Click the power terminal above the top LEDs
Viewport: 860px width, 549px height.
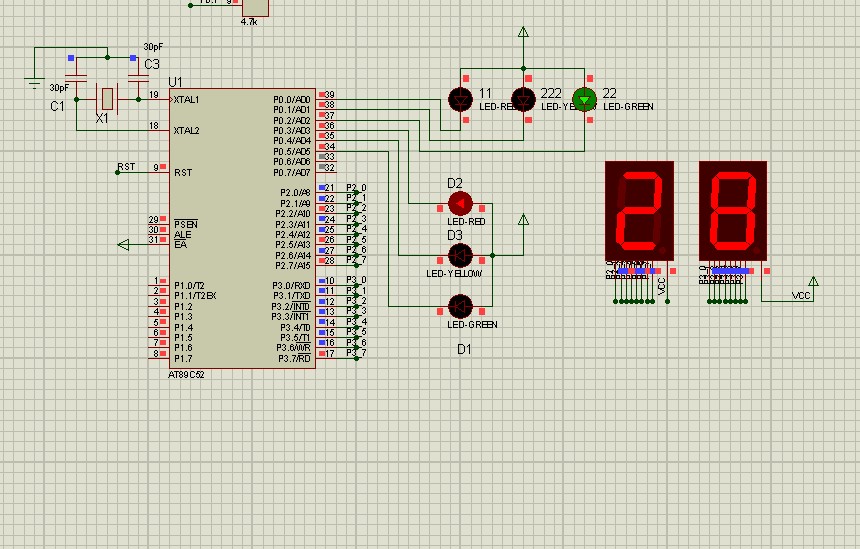[x=523, y=32]
